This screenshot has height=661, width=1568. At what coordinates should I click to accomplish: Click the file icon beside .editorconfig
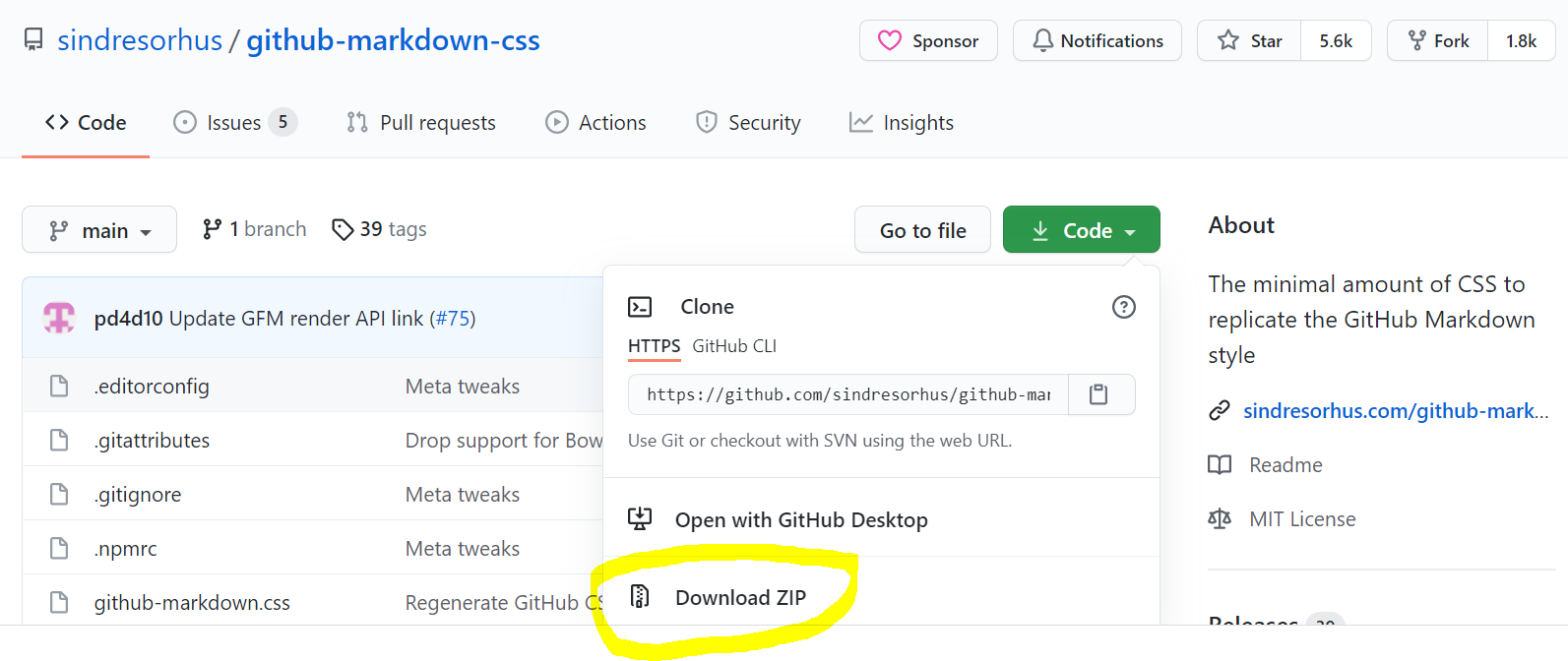click(x=59, y=386)
